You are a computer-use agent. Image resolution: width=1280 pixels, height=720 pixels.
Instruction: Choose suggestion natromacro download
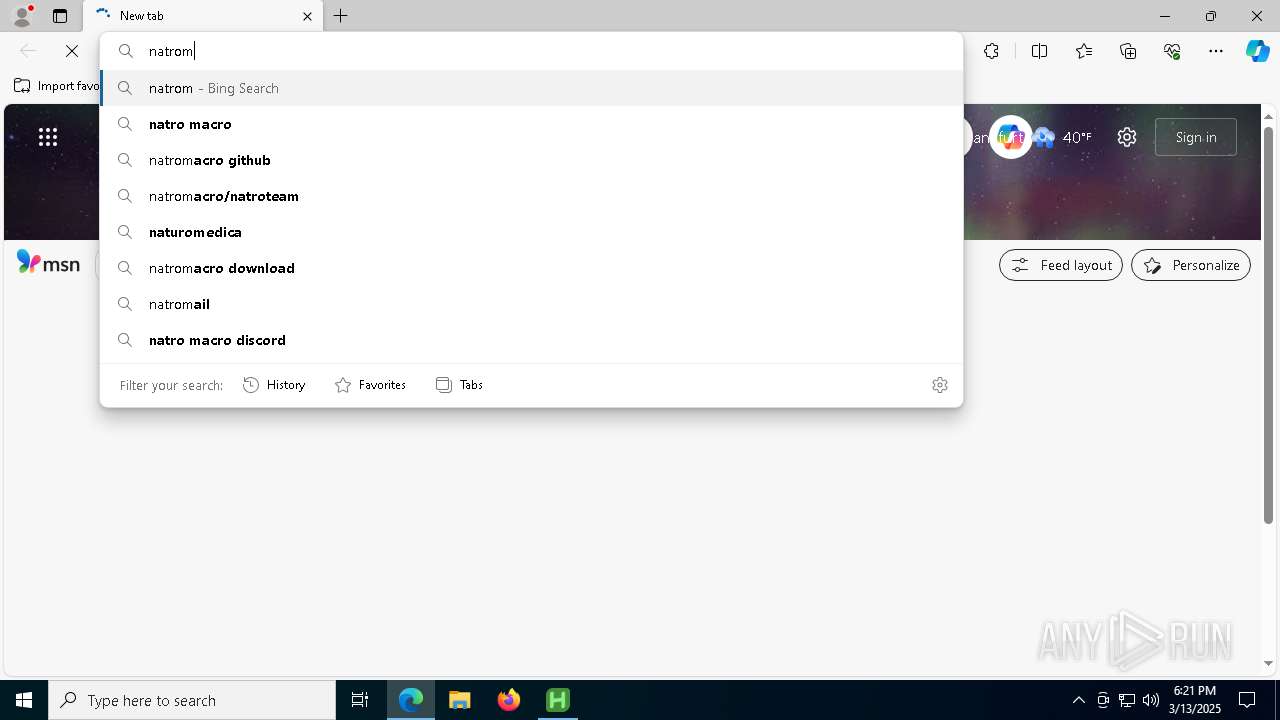(x=531, y=268)
